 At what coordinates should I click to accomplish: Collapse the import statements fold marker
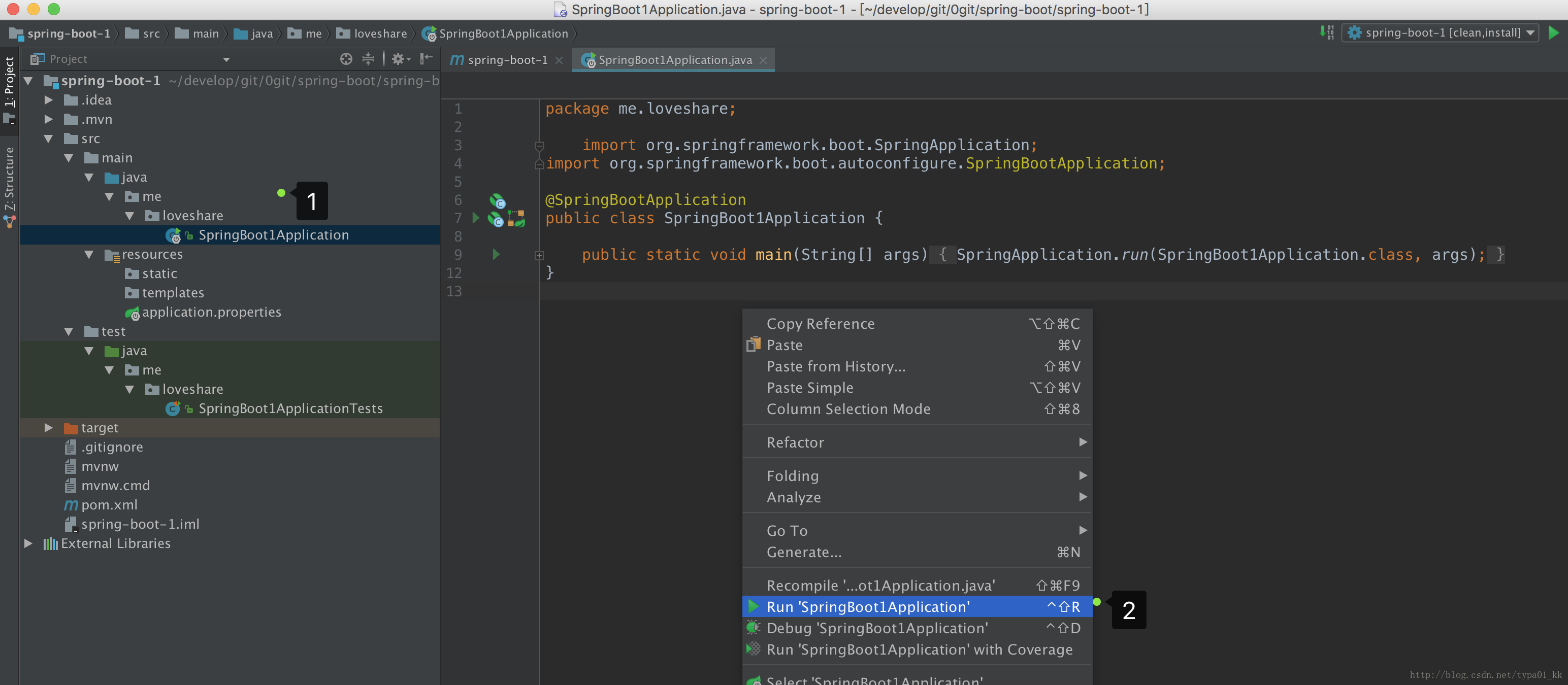(x=539, y=146)
